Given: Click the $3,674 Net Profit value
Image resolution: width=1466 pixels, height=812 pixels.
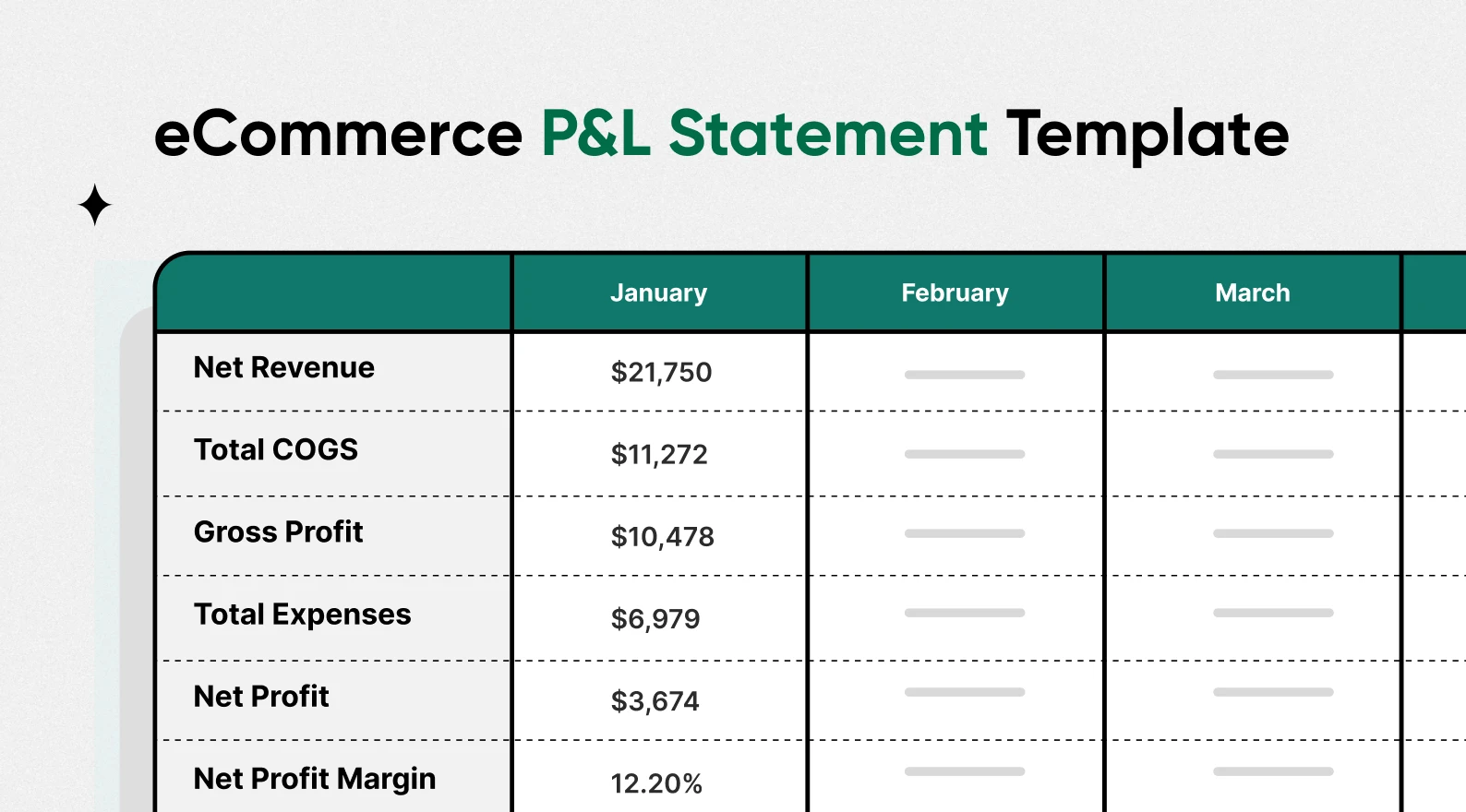Looking at the screenshot, I should click(655, 701).
